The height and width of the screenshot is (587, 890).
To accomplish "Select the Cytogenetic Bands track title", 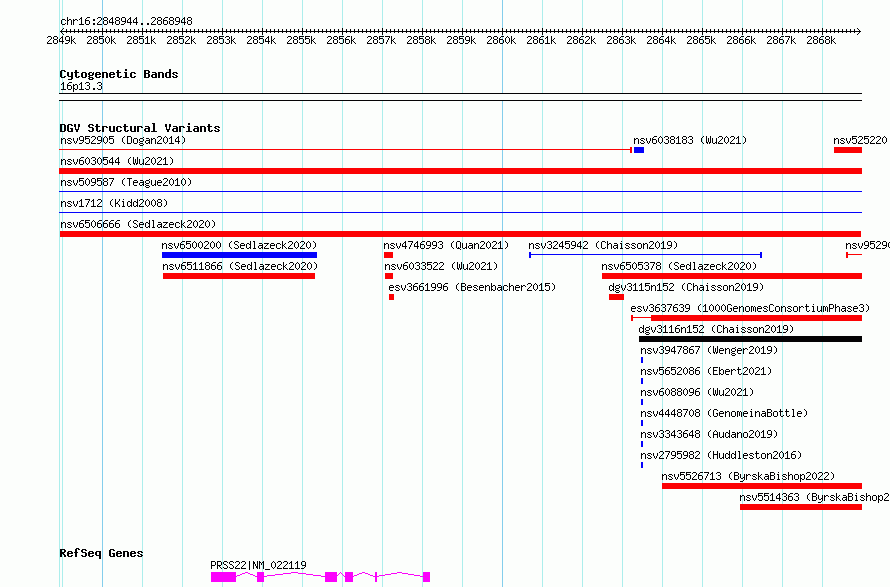I will 119,74.
